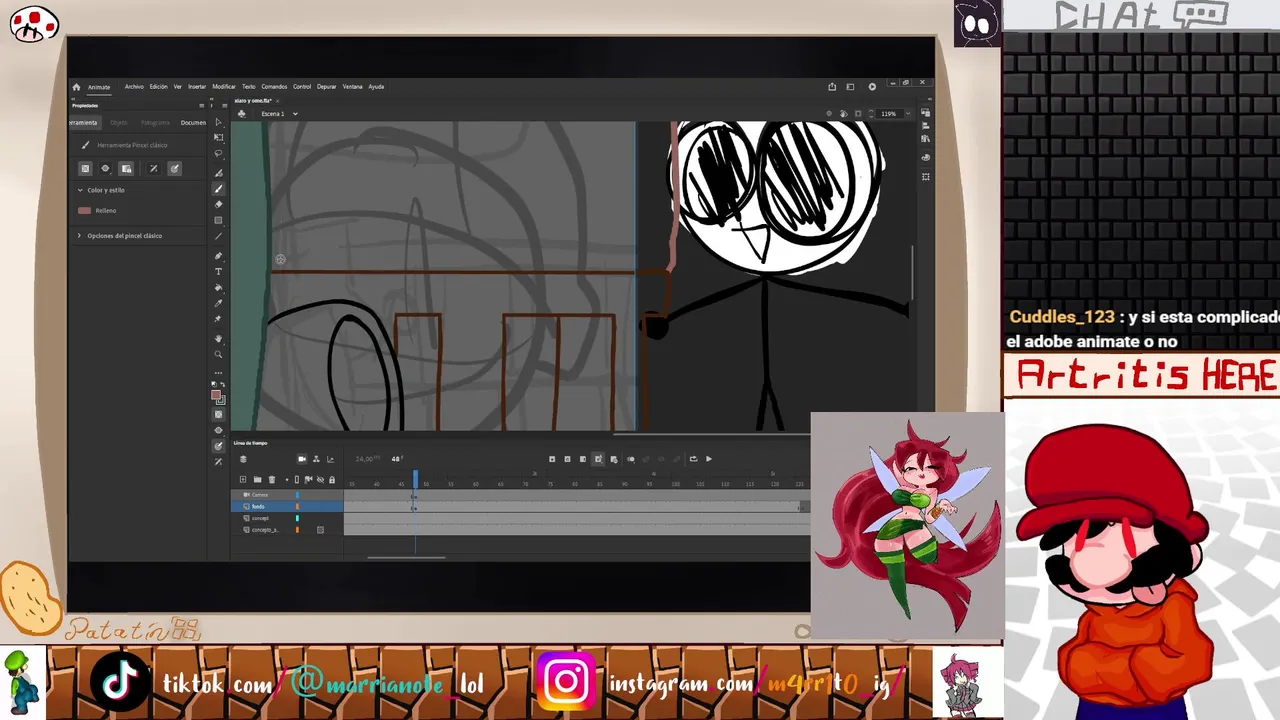The image size is (1280, 720).
Task: Open the more tools ellipsis
Action: click(x=218, y=373)
